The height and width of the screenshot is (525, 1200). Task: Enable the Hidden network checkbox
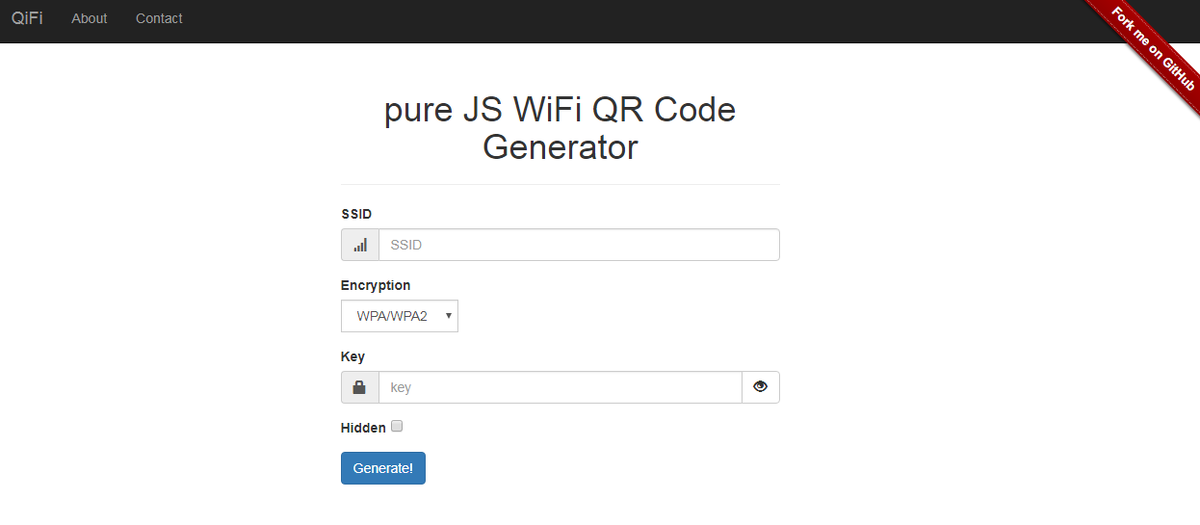point(397,426)
